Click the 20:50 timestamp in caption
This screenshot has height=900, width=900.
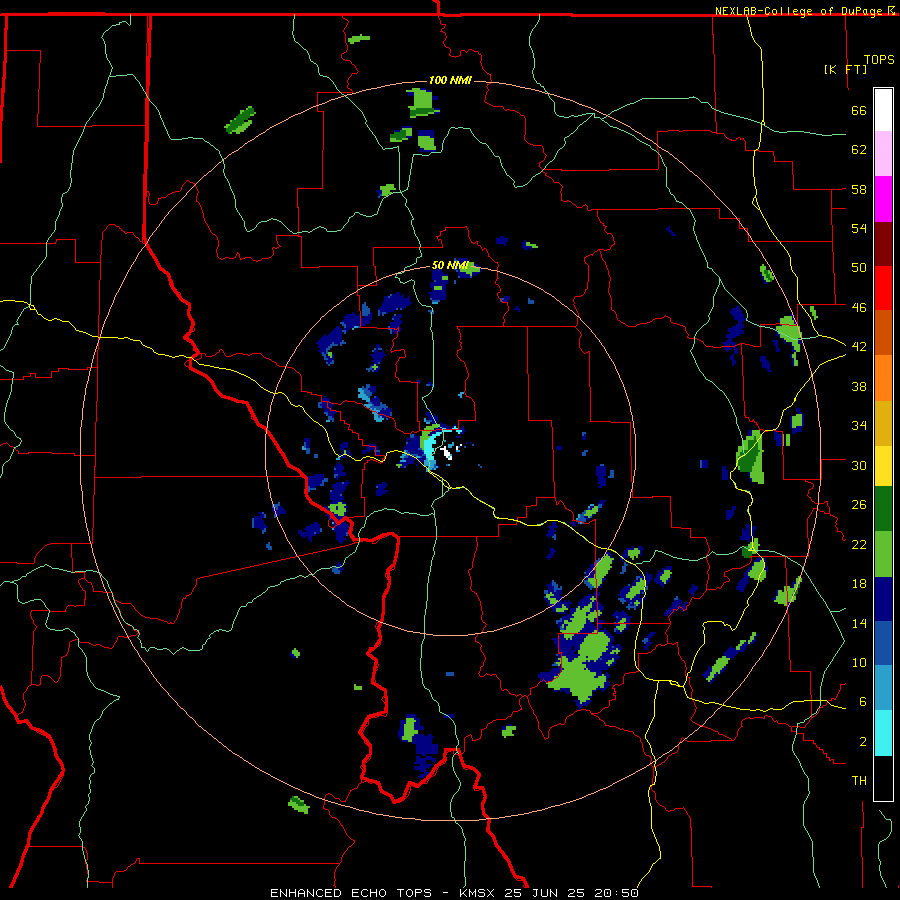(615, 893)
